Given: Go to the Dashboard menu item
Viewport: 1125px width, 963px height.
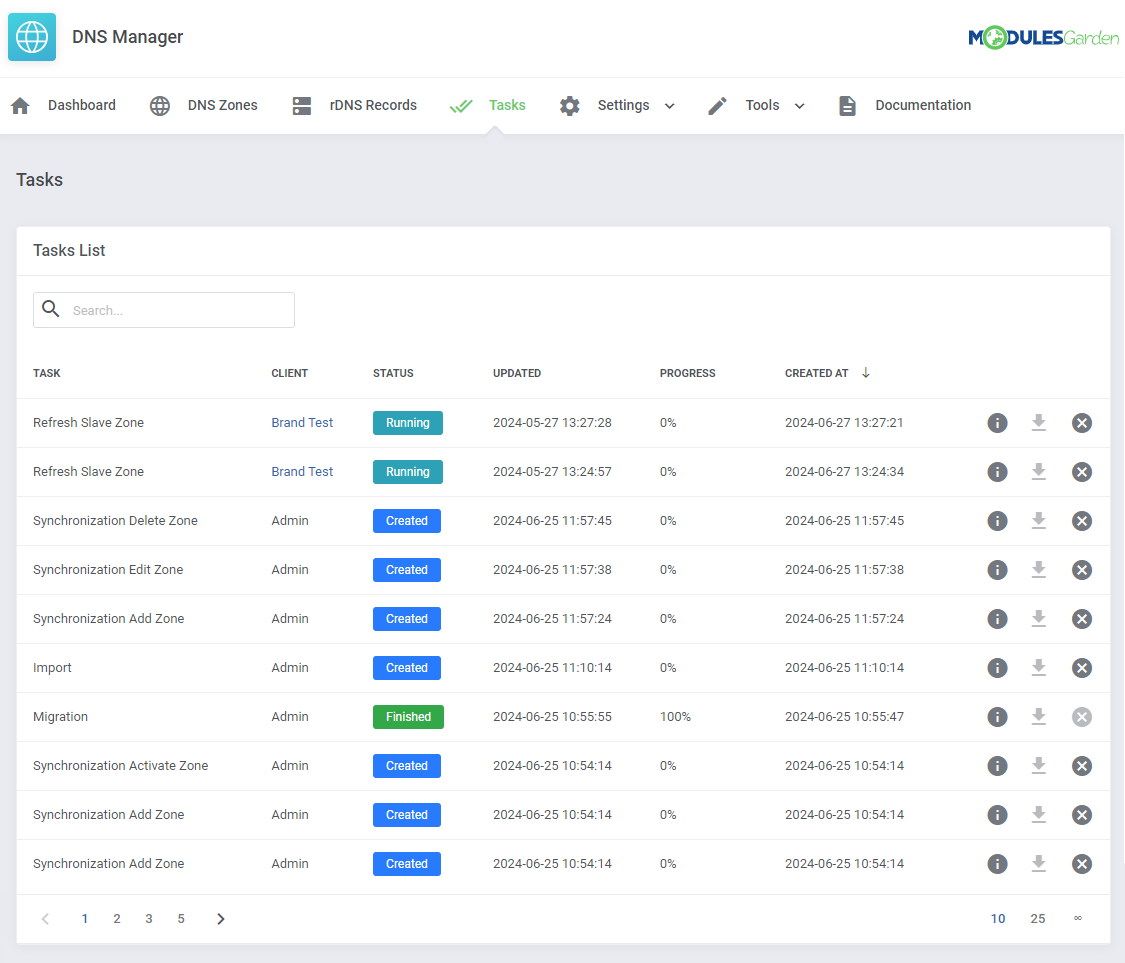Looking at the screenshot, I should pos(82,105).
